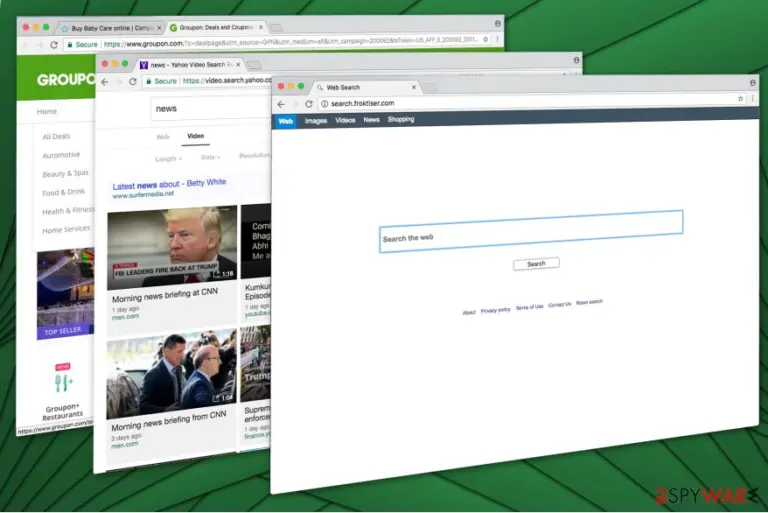Image resolution: width=768 pixels, height=513 pixels.
Task: Reload the Groupon page
Action: (x=54, y=45)
